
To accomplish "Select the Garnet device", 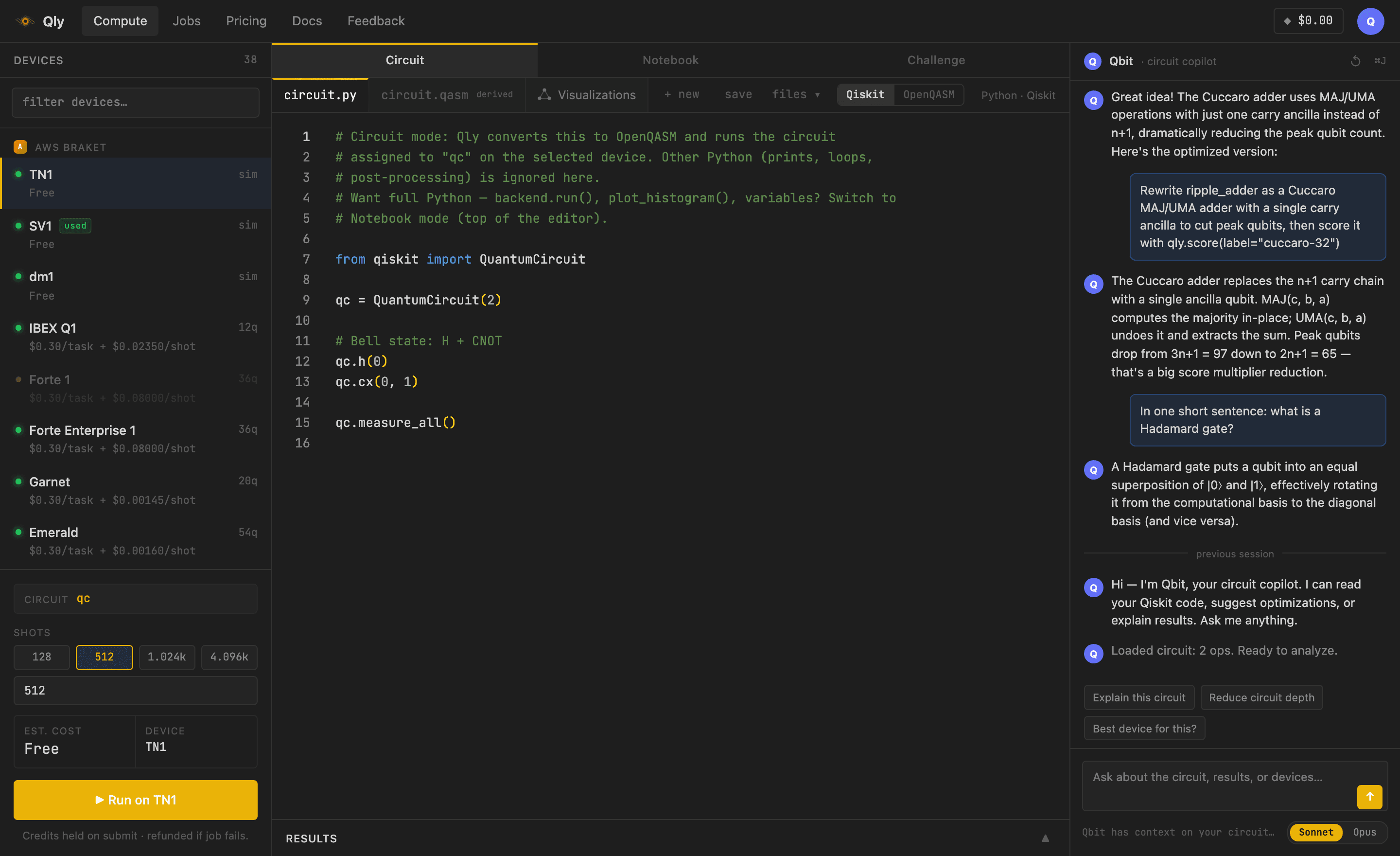I will (x=135, y=490).
